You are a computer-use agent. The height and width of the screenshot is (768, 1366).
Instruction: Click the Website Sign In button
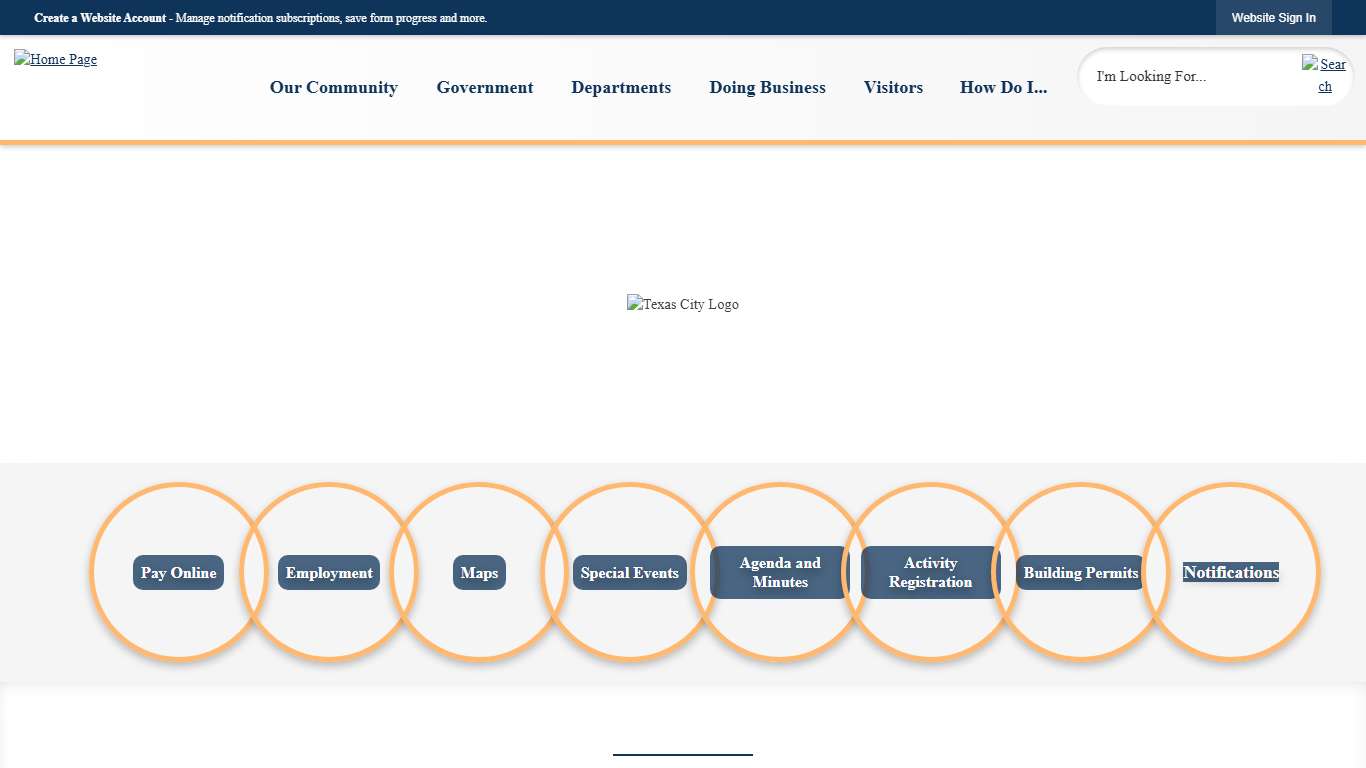click(1273, 18)
